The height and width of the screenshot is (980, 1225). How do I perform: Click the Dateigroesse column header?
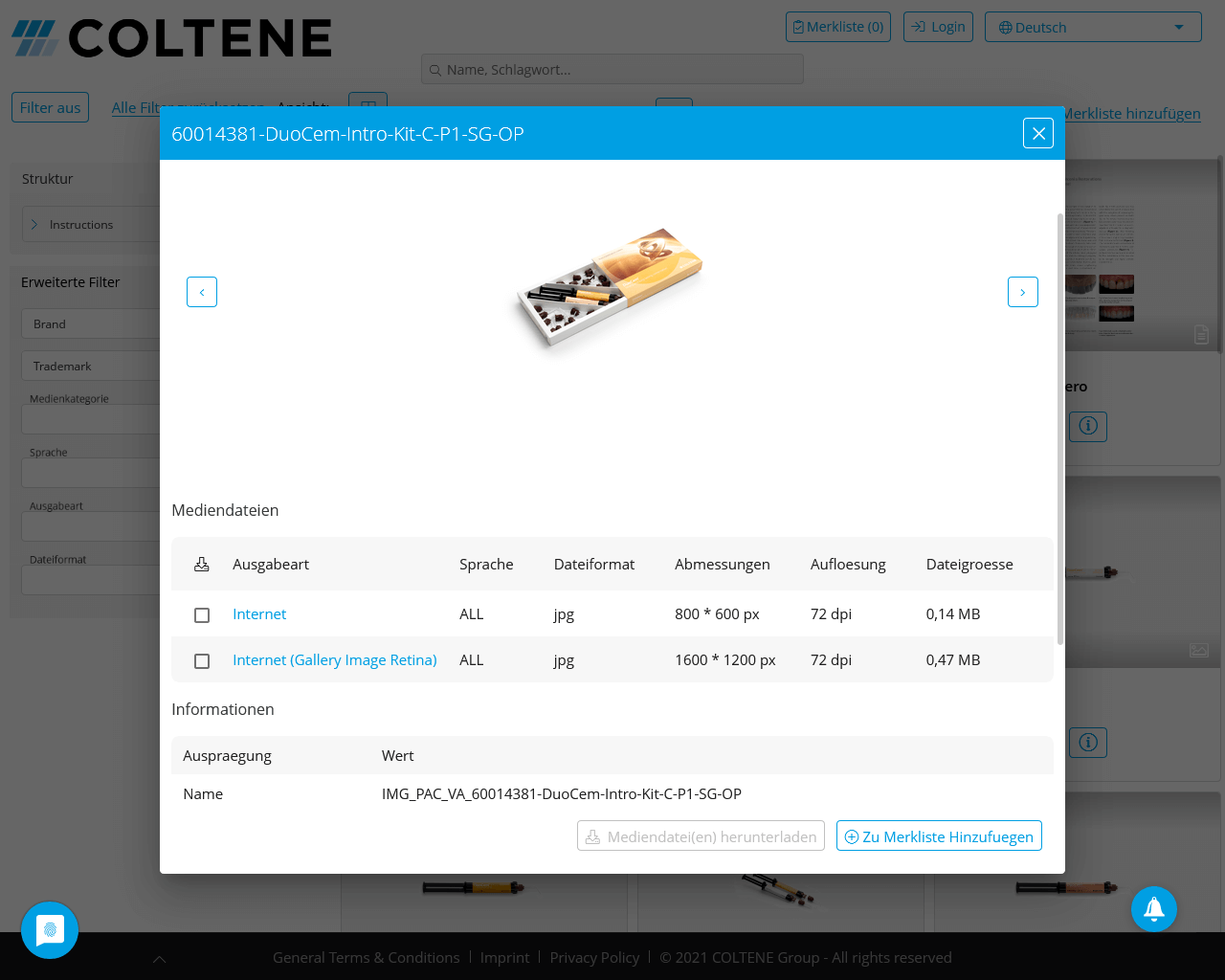(969, 564)
